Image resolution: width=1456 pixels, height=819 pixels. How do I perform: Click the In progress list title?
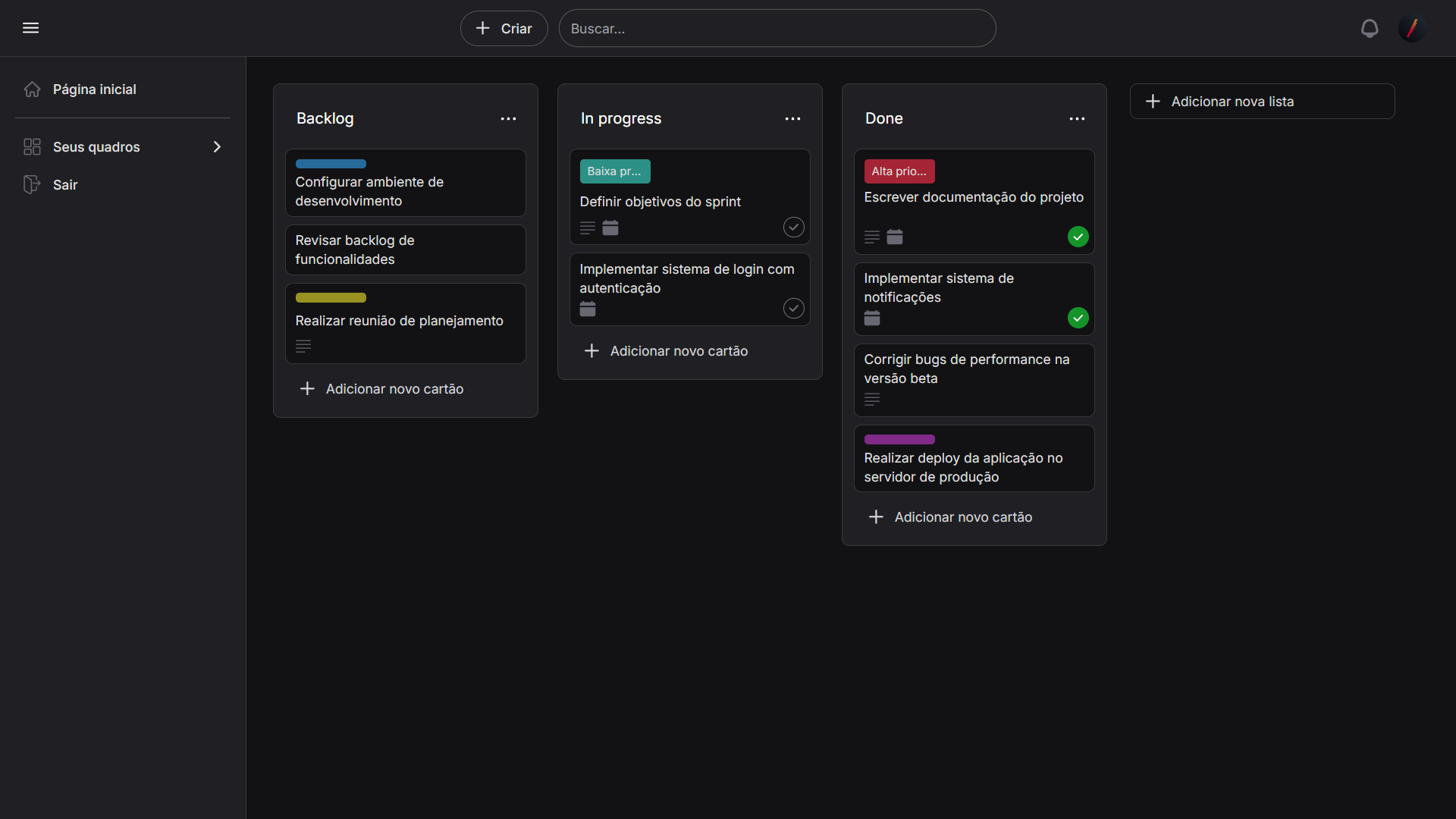pyautogui.click(x=621, y=119)
